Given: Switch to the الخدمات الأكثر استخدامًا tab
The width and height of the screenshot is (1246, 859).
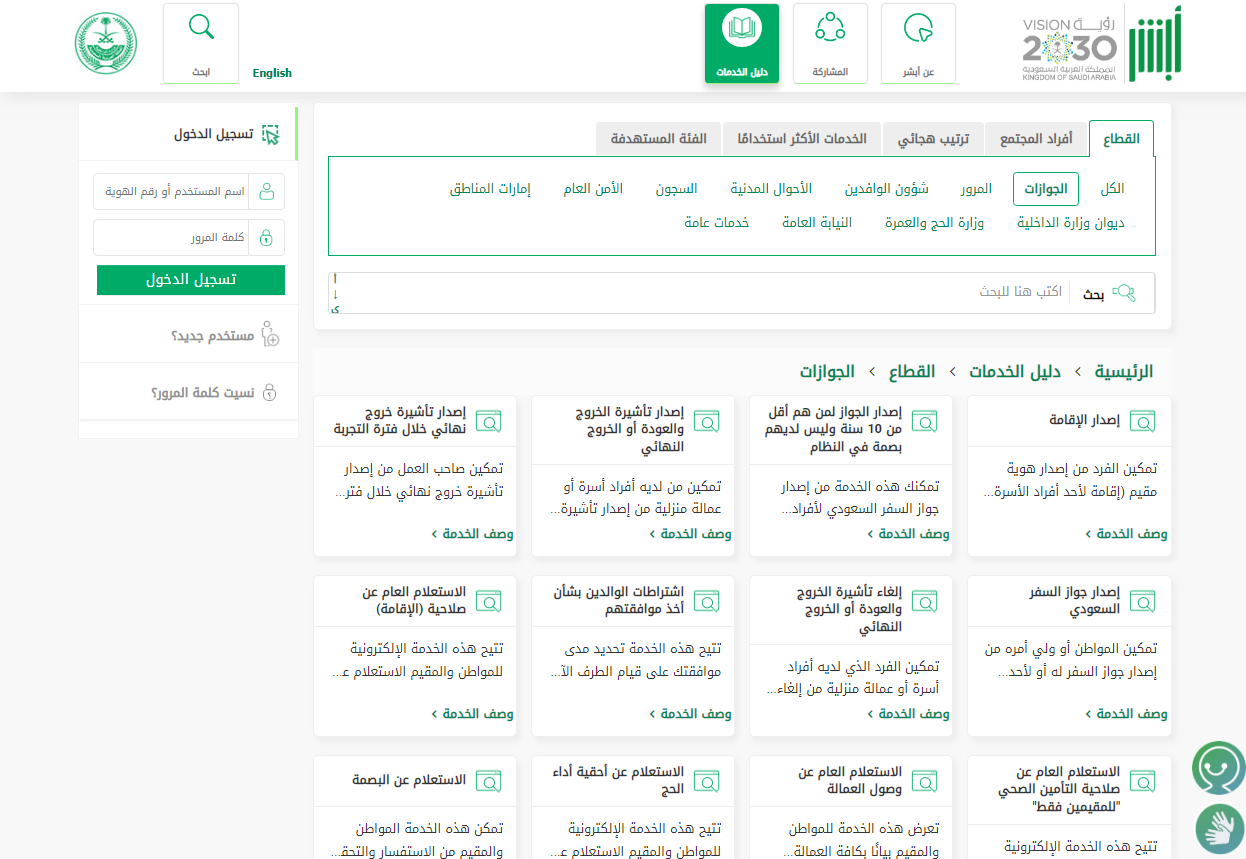Looking at the screenshot, I should [802, 139].
